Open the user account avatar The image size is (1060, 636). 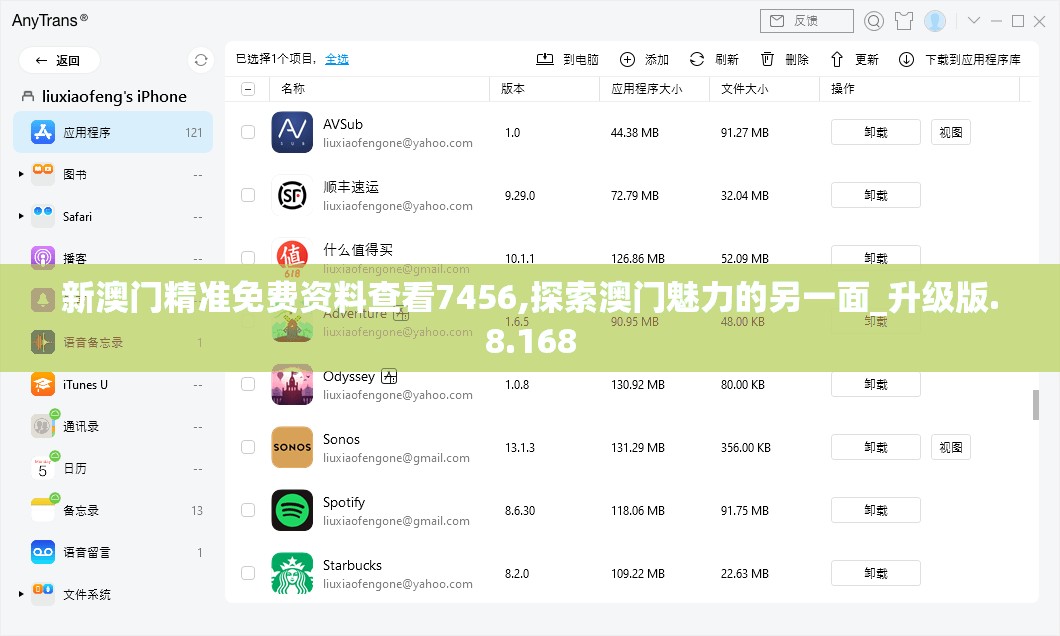tap(935, 21)
